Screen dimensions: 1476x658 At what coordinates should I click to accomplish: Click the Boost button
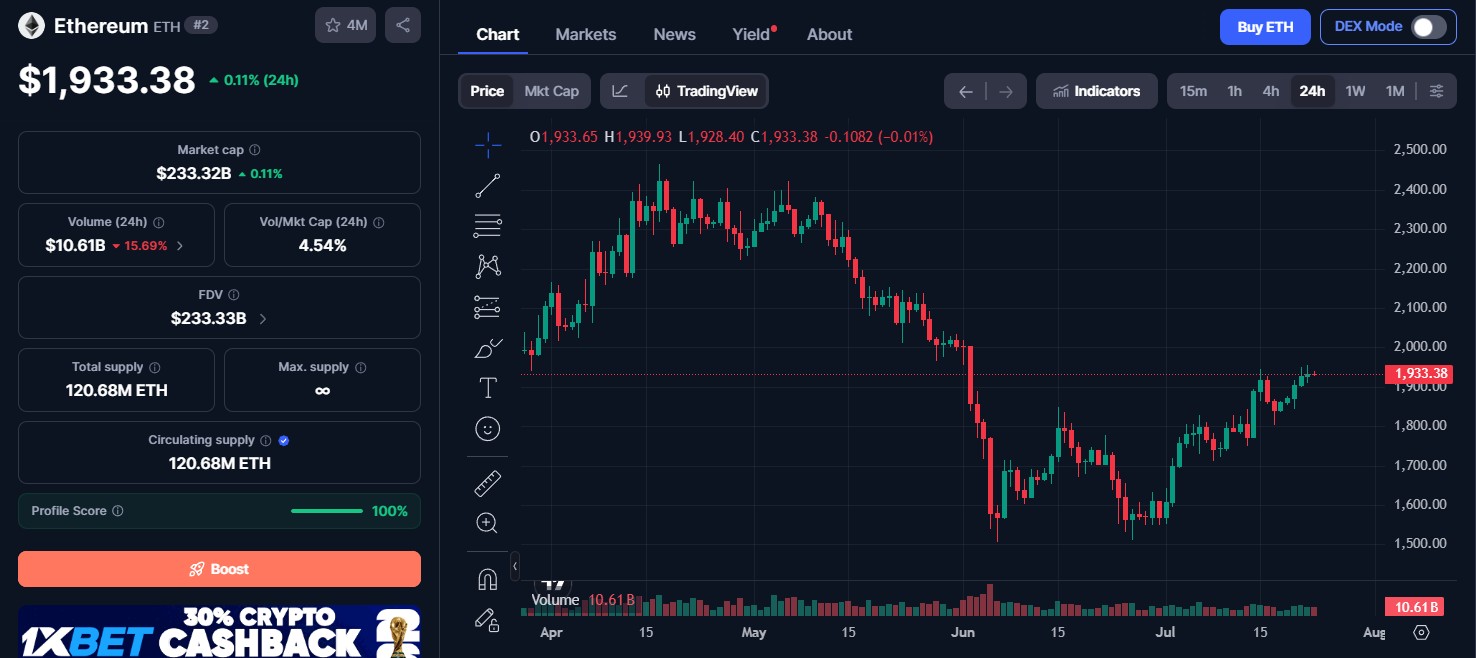click(x=219, y=569)
